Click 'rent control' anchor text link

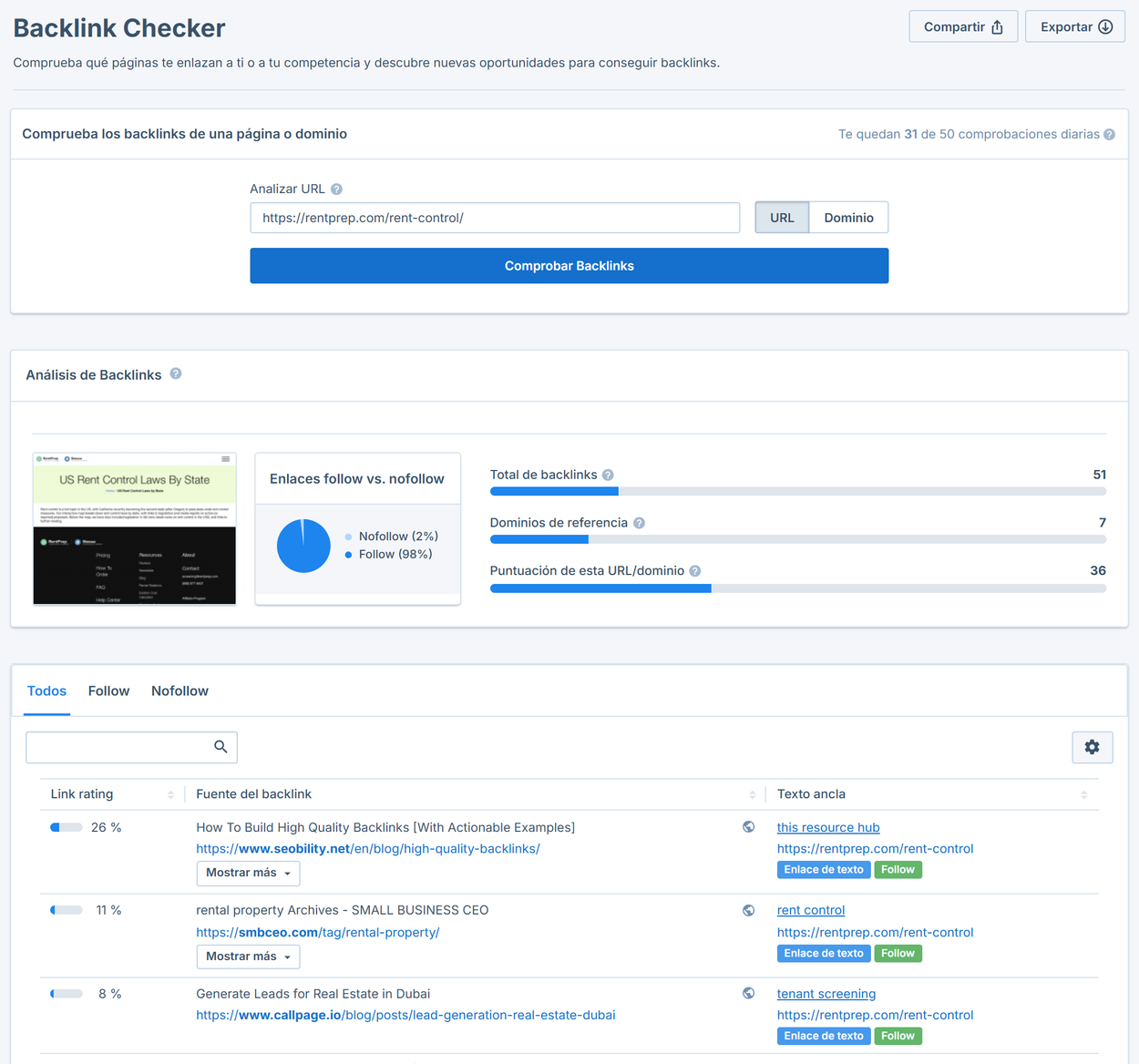point(811,910)
